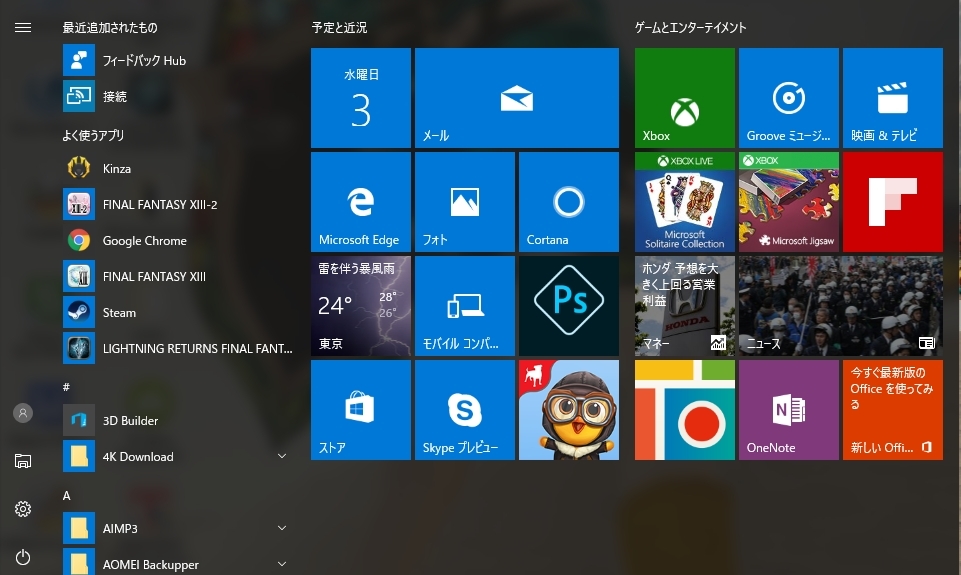Open the PicsArt colorful tile
The image size is (961, 575).
coord(685,409)
